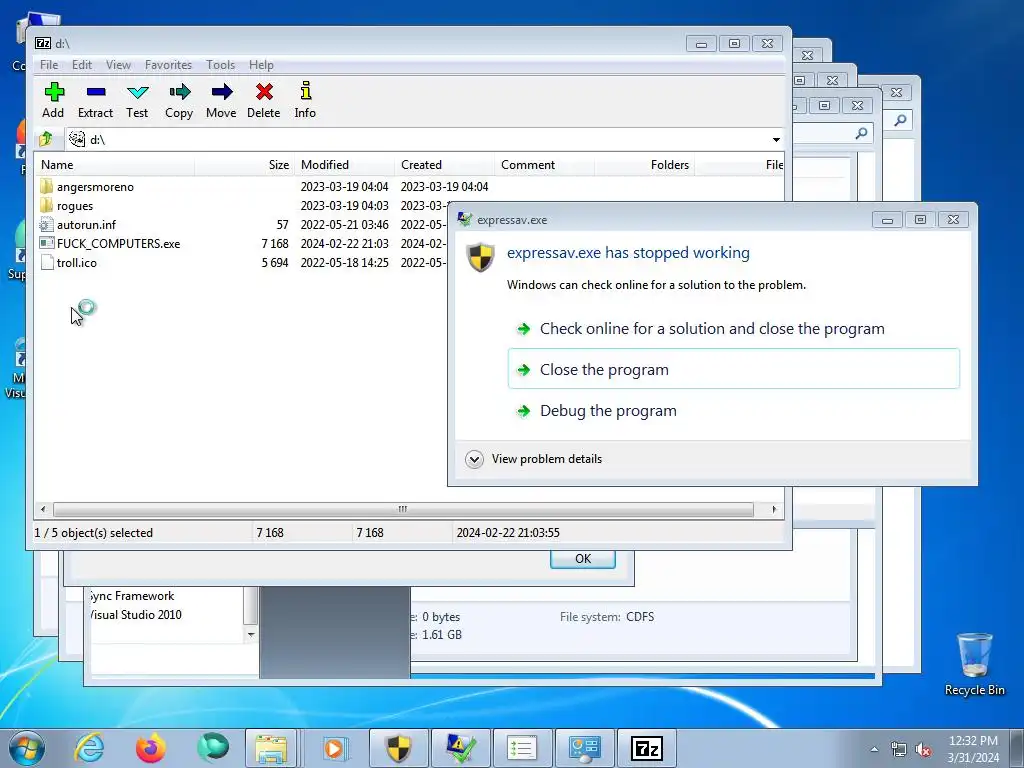The image size is (1024, 768).
Task: Launch Firefox from the taskbar
Action: (x=151, y=748)
